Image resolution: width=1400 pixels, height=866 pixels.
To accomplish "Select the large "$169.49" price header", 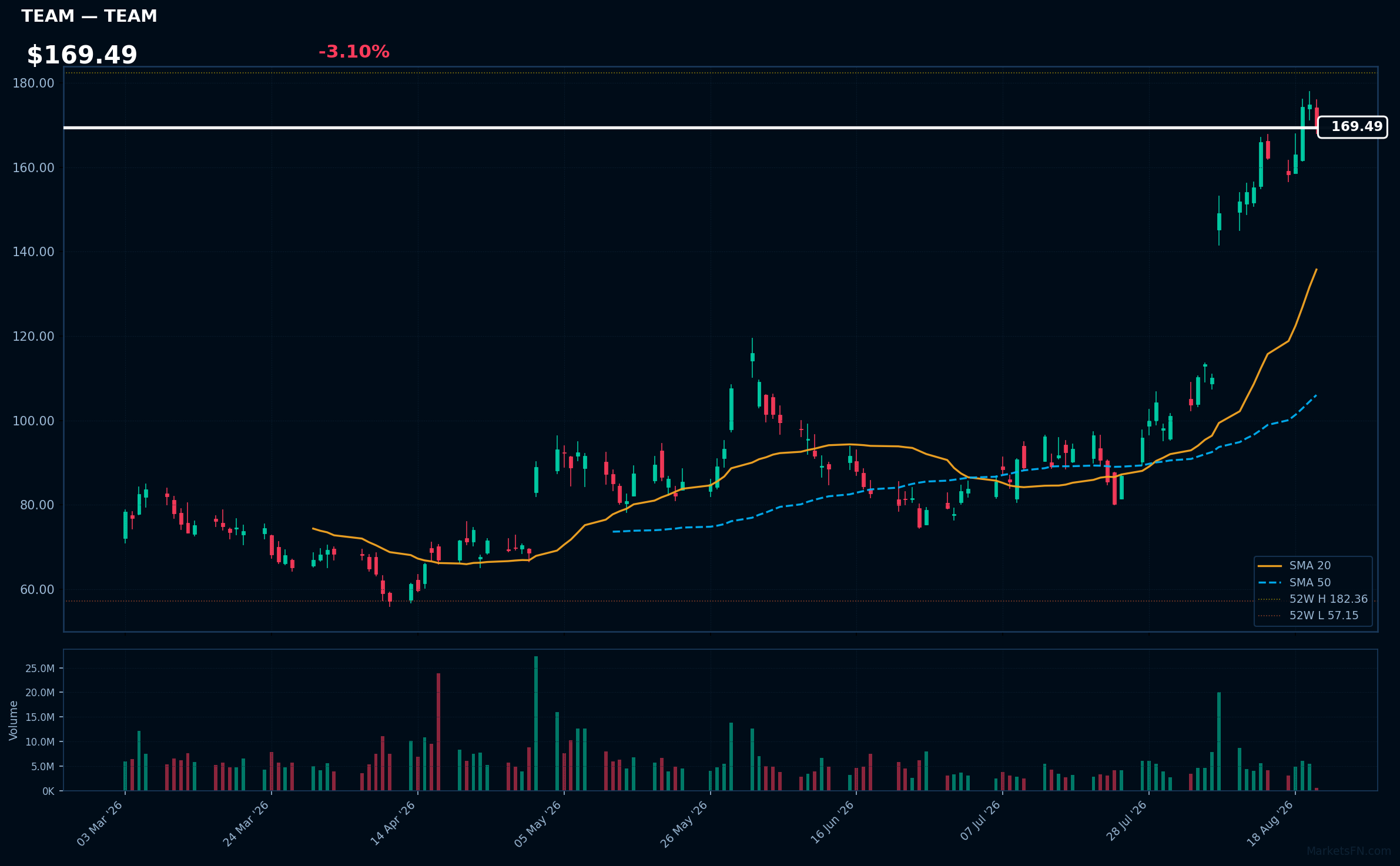I will [x=82, y=55].
